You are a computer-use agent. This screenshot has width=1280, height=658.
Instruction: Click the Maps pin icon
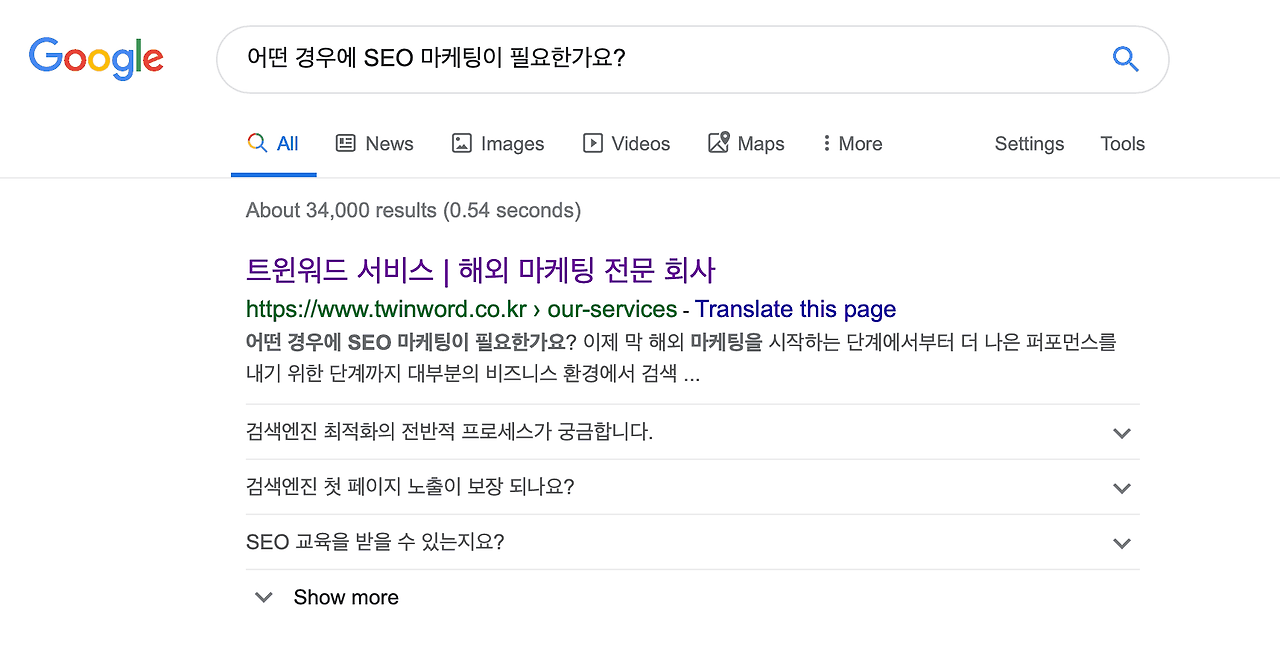pos(718,143)
